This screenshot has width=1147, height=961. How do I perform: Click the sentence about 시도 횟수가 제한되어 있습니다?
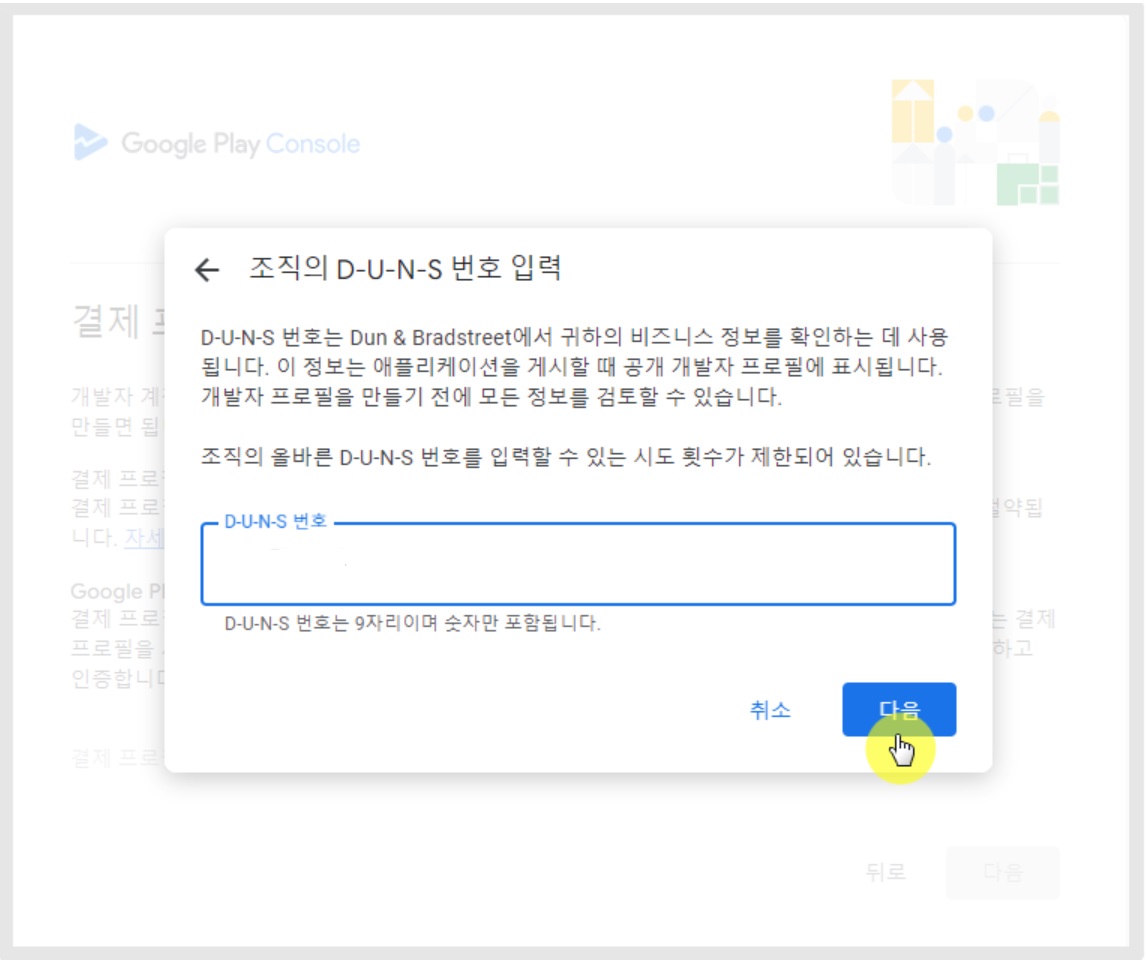[565, 458]
